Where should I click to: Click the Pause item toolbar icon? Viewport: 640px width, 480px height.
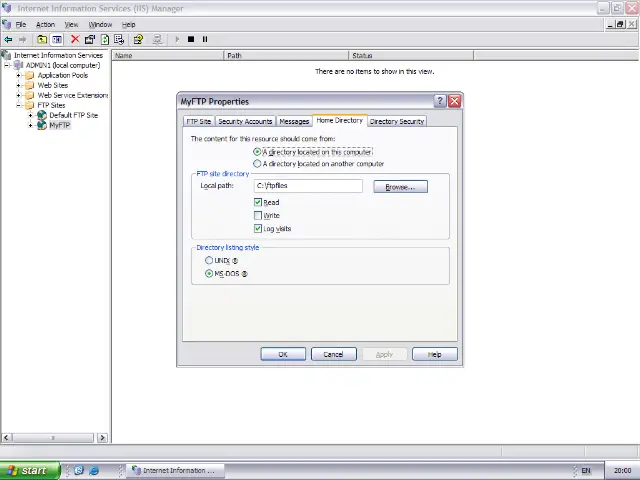[205, 39]
